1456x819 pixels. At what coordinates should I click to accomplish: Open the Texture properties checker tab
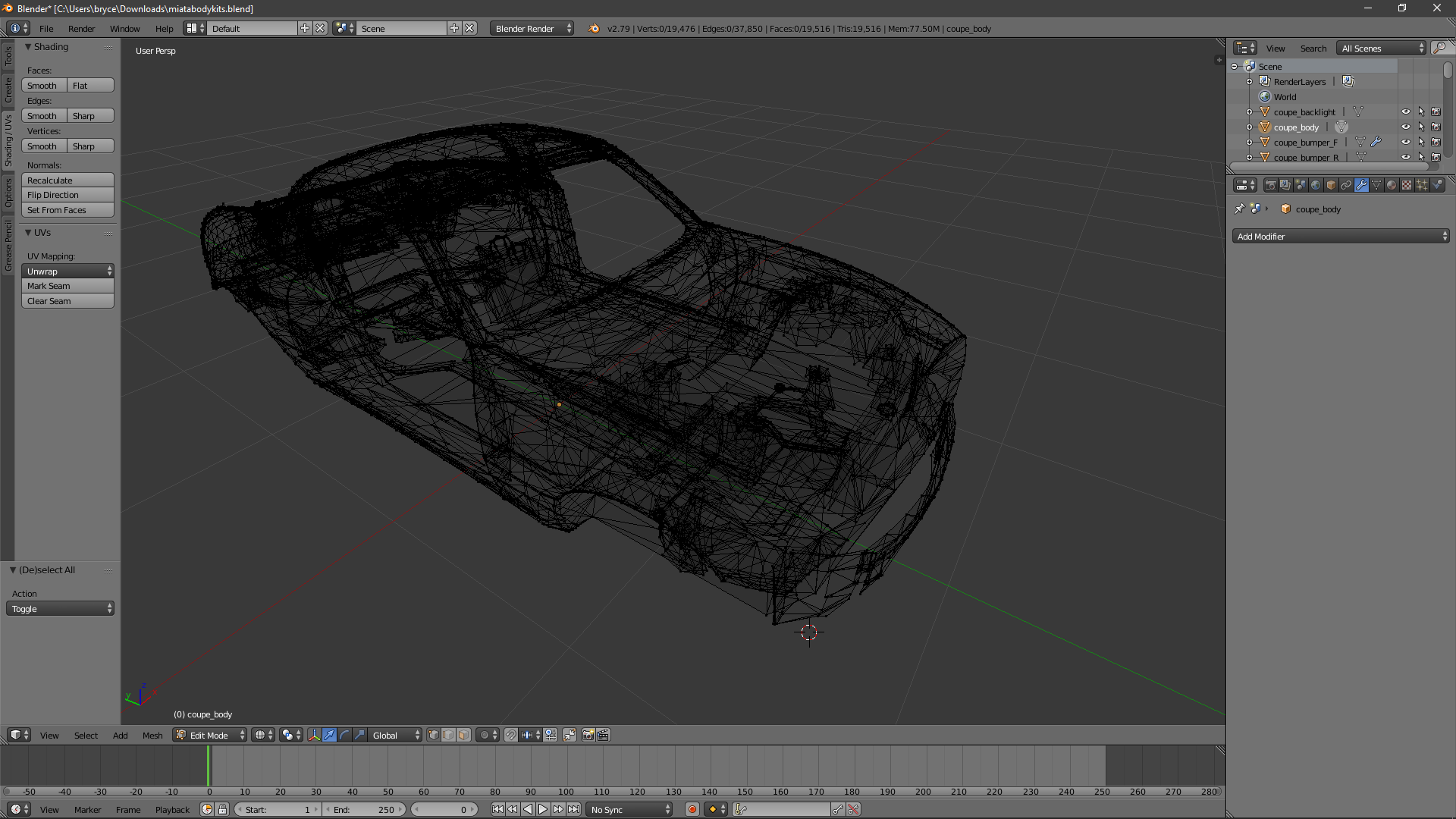(1407, 185)
